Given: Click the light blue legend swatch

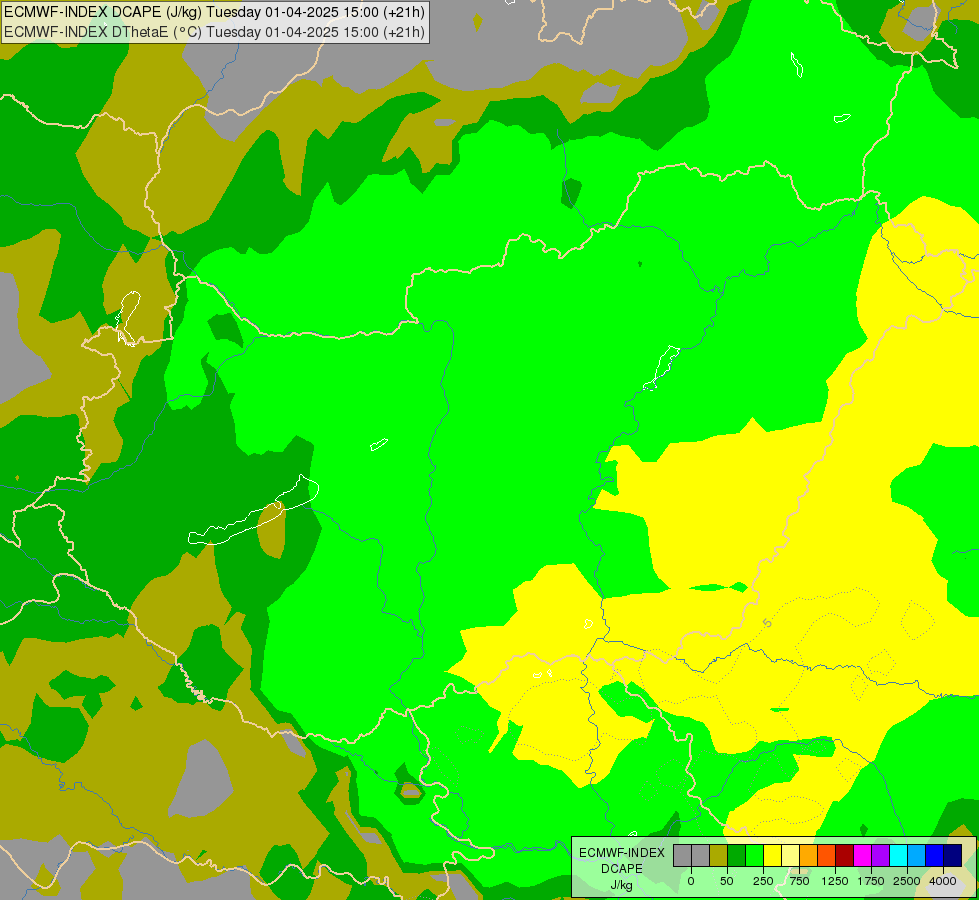Looking at the screenshot, I should pos(917,855).
